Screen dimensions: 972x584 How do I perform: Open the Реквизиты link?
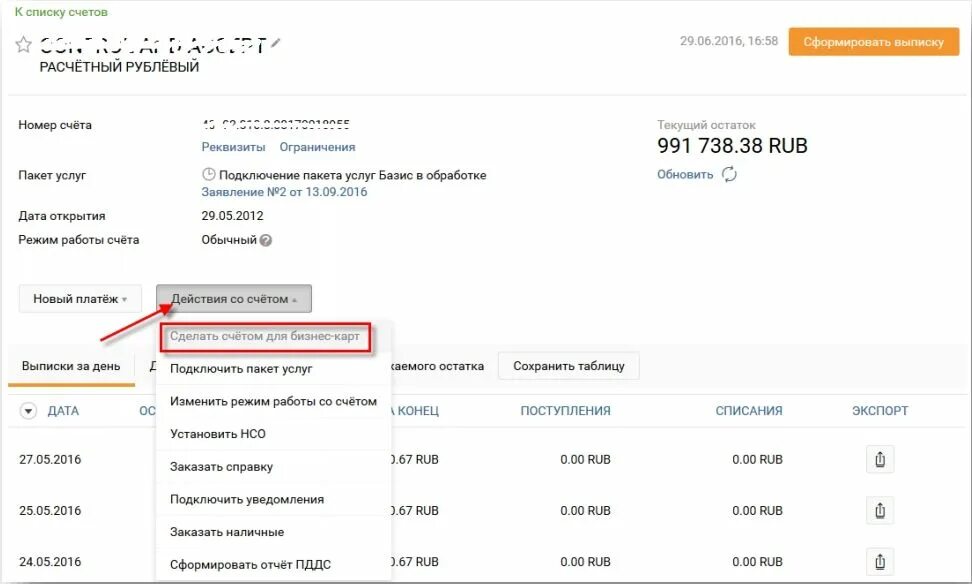pos(232,147)
